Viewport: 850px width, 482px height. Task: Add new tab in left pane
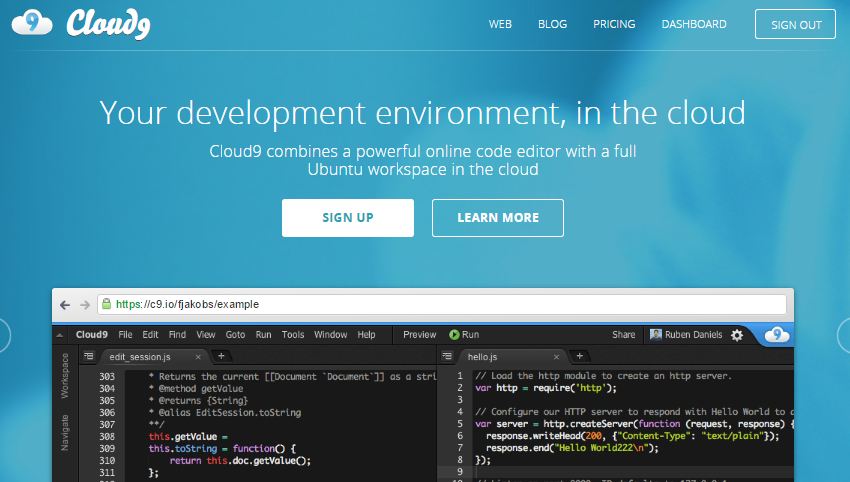click(221, 356)
